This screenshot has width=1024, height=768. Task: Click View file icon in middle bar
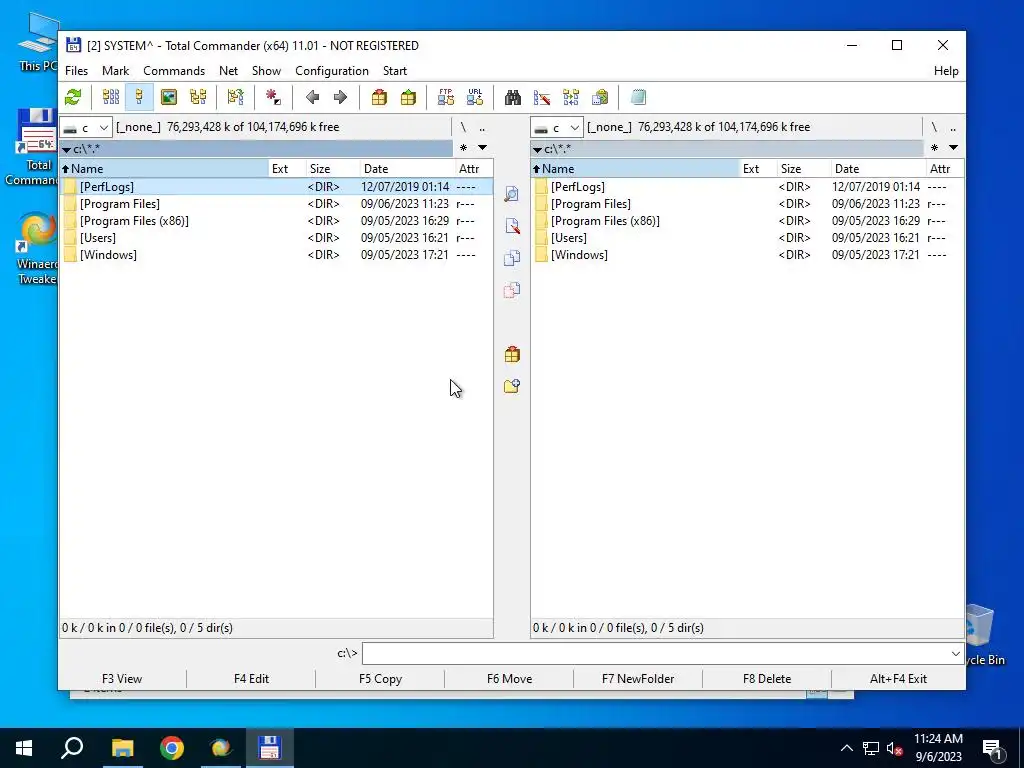(x=512, y=194)
